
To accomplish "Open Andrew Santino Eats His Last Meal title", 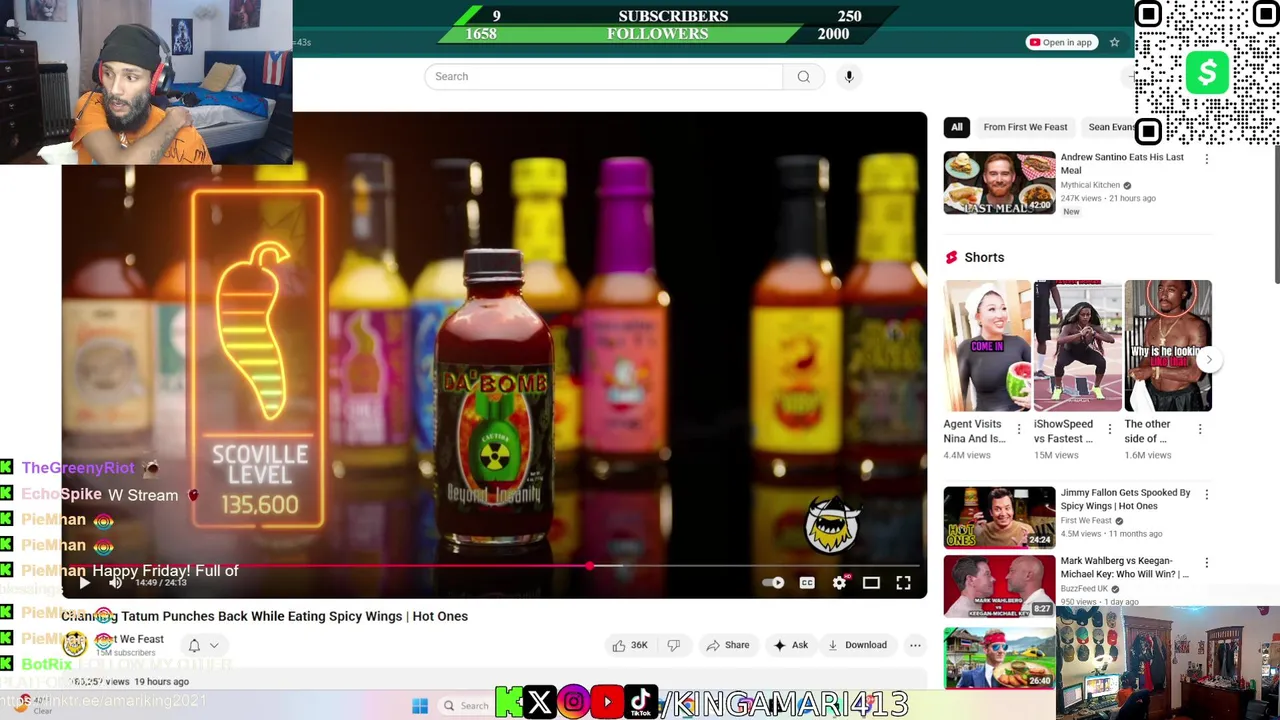I will point(1122,164).
